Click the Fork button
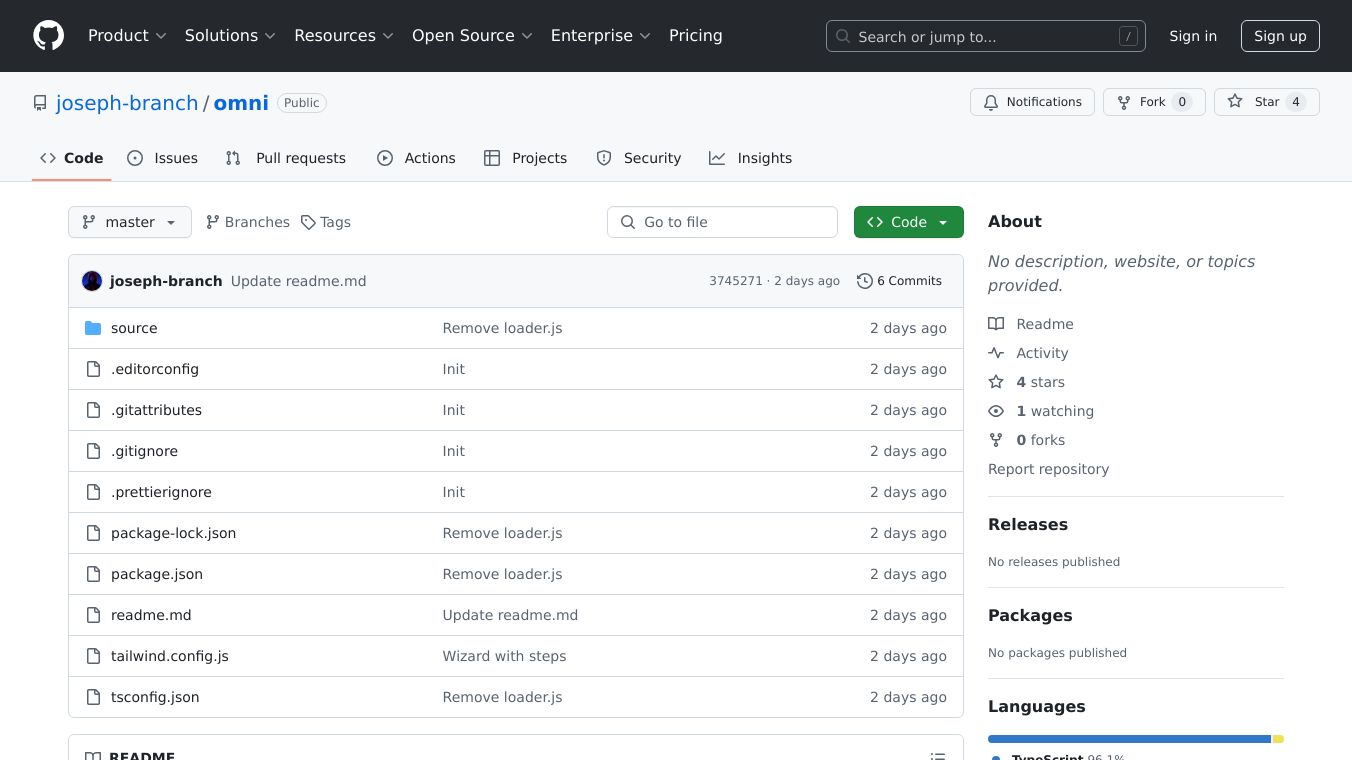Screen dimensions: 1352x760 [1153, 102]
